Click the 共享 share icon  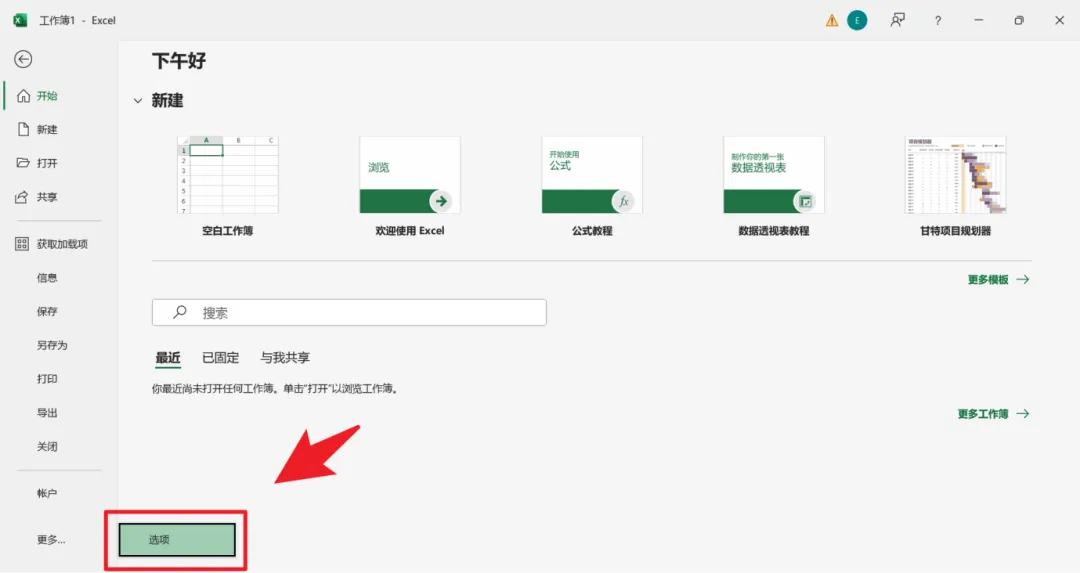[22, 197]
